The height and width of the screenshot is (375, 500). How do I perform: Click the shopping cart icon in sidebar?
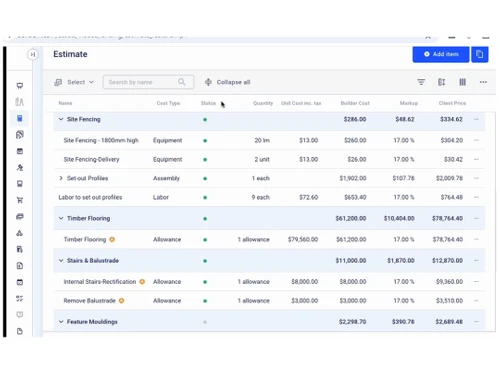[x=20, y=200]
